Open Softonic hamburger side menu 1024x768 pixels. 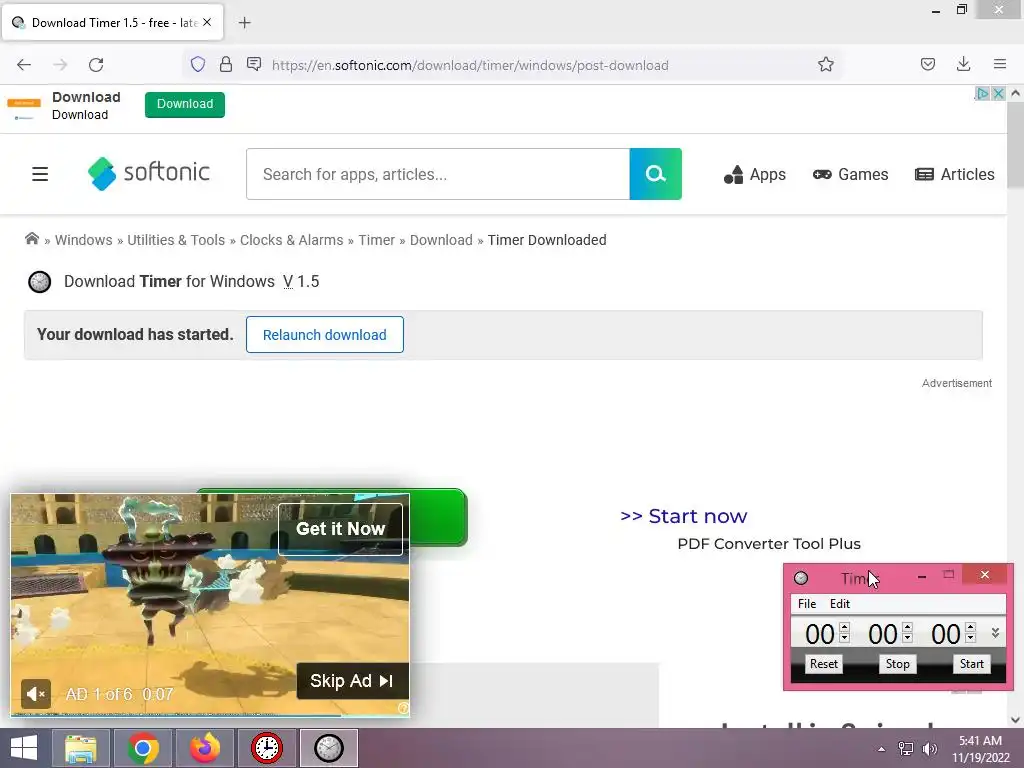tap(40, 174)
